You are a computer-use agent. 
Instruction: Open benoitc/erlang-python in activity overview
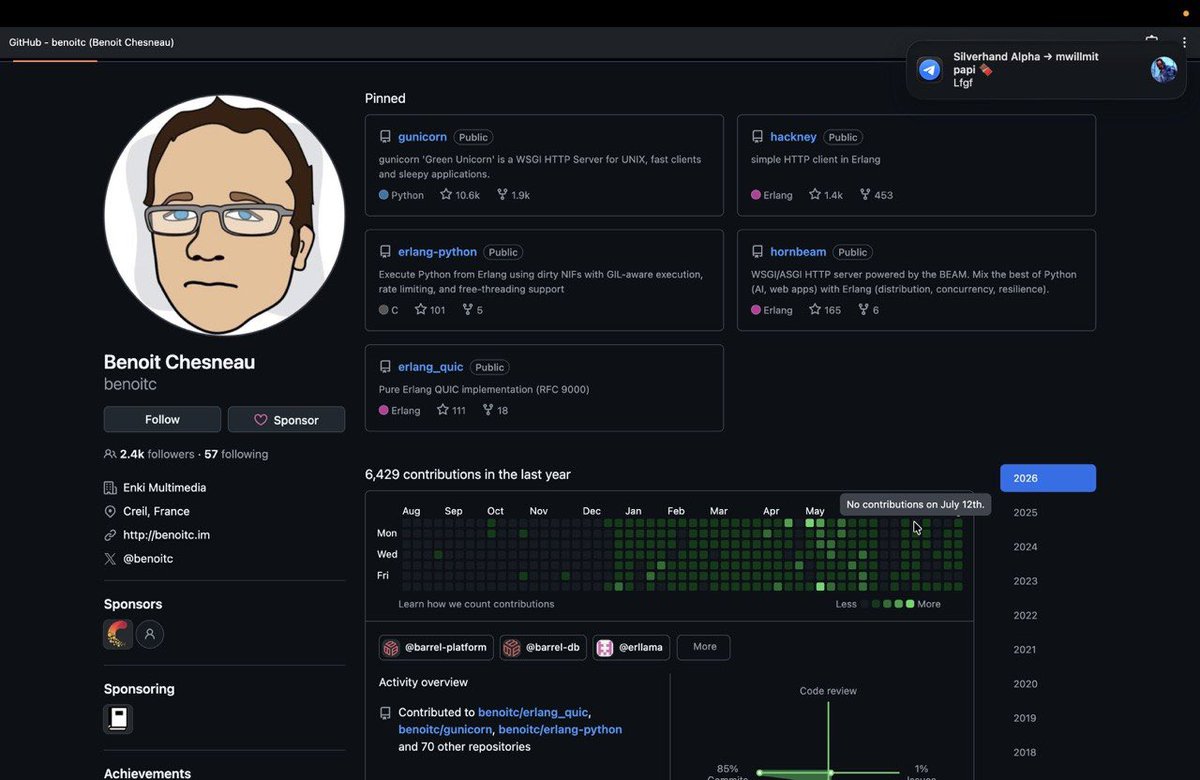(560, 730)
